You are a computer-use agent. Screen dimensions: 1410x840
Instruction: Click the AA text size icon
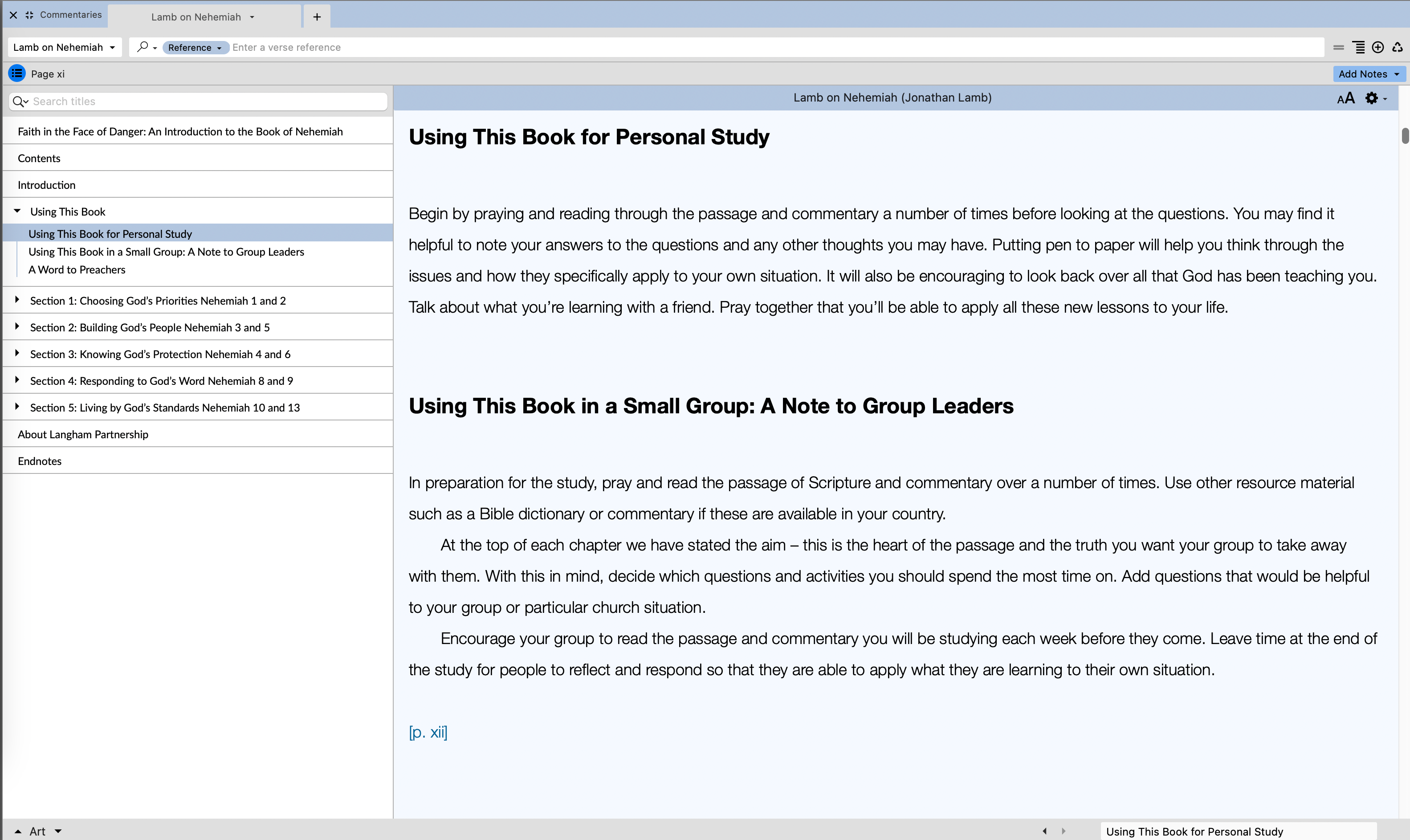pyautogui.click(x=1345, y=98)
